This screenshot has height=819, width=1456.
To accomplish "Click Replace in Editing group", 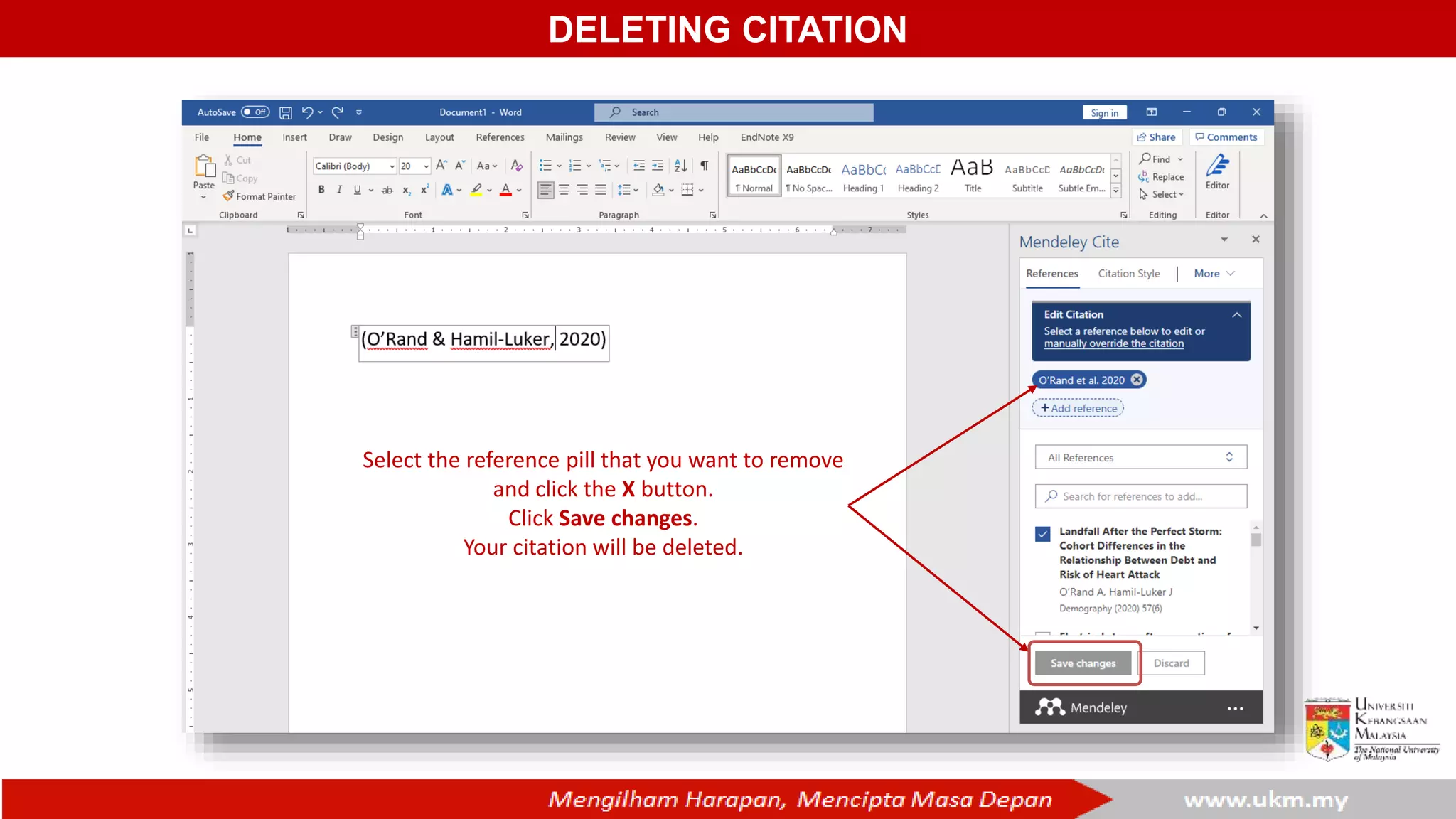I will [1161, 177].
